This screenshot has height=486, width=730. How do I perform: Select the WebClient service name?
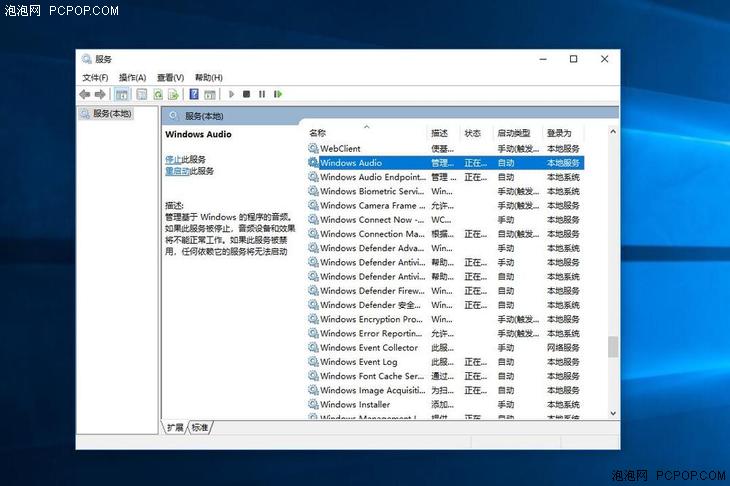click(x=340, y=148)
